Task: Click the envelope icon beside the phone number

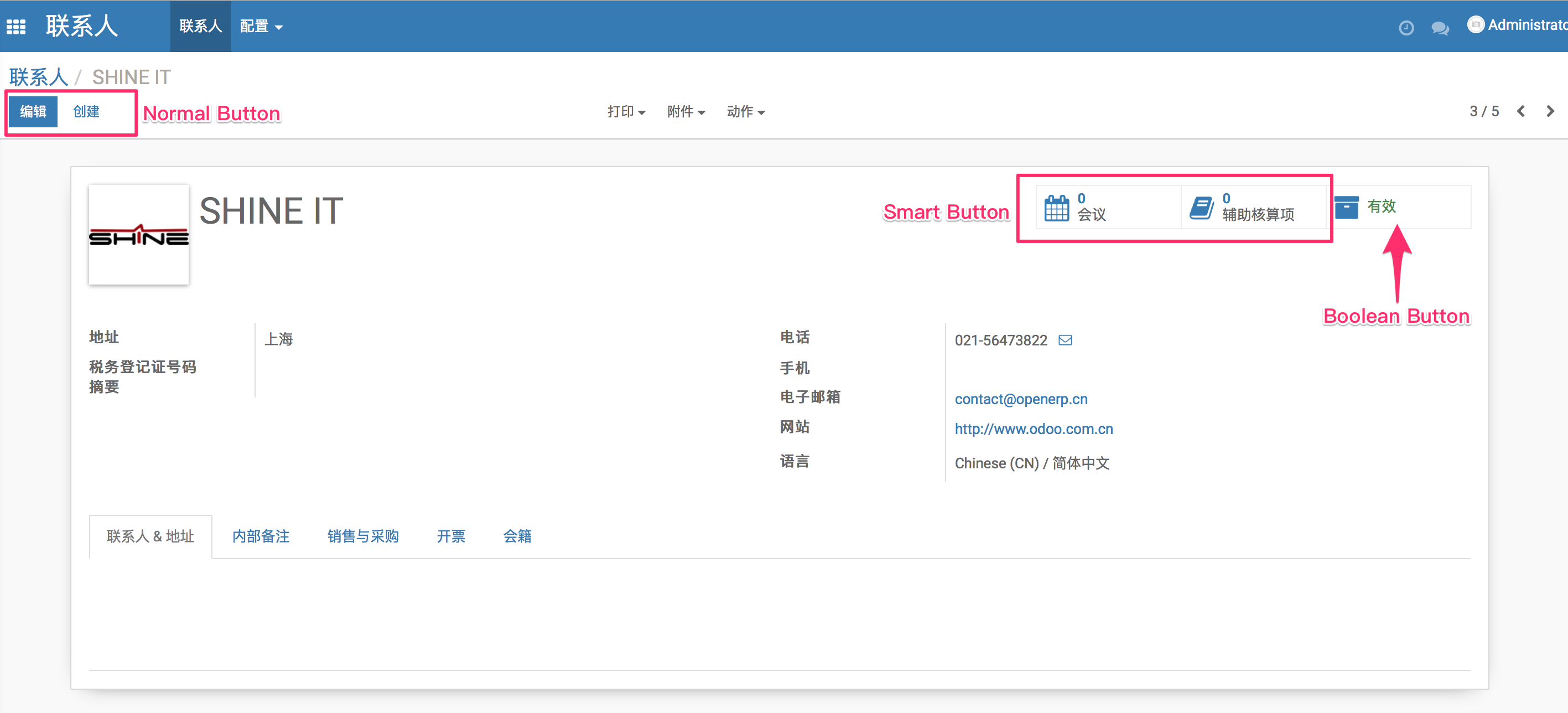Action: click(x=1066, y=340)
